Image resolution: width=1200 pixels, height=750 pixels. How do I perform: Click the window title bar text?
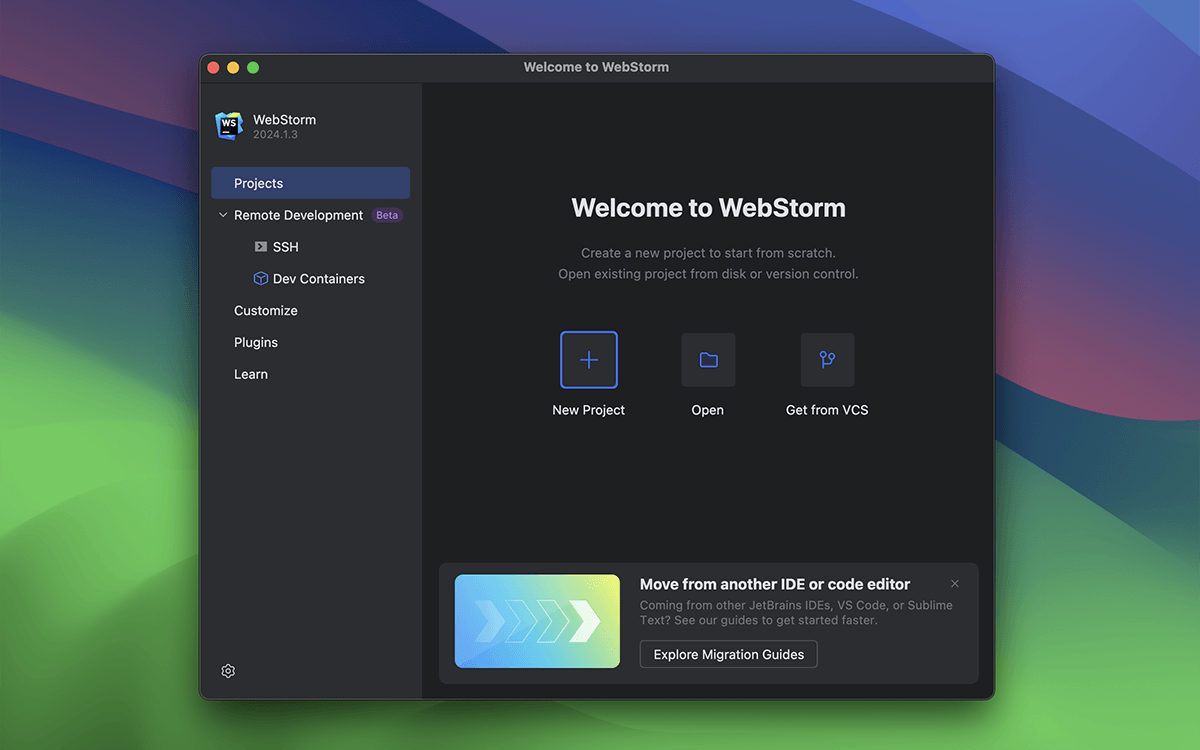click(596, 67)
